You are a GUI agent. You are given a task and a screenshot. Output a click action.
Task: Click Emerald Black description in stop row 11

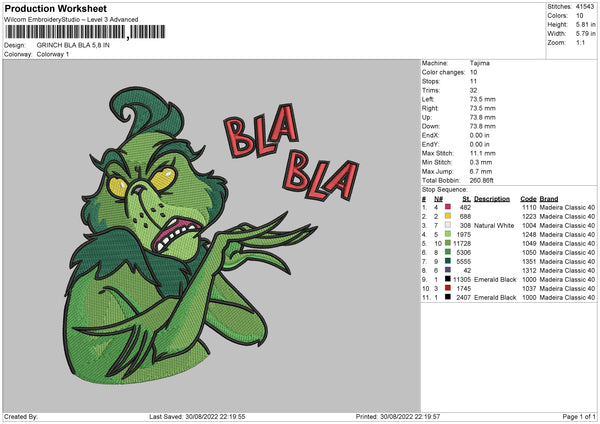click(x=495, y=297)
